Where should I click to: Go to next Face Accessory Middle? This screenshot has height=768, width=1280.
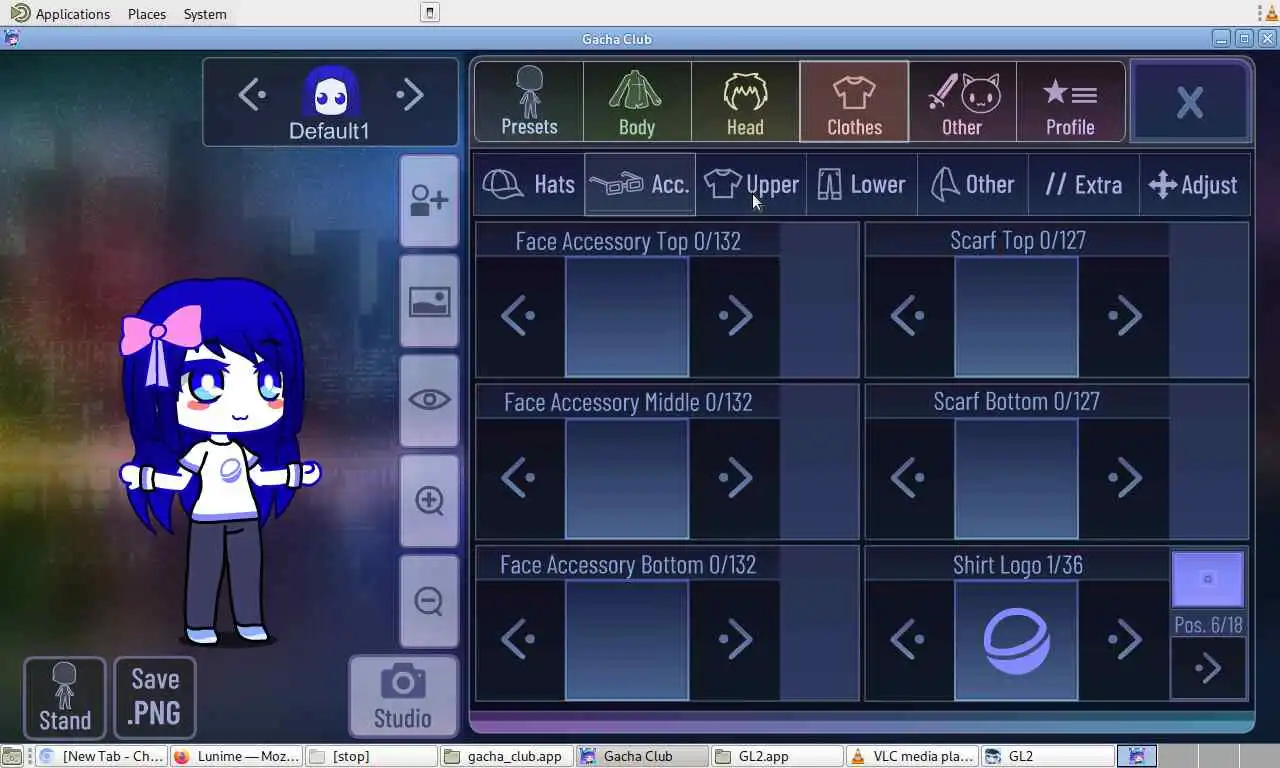pyautogui.click(x=735, y=478)
